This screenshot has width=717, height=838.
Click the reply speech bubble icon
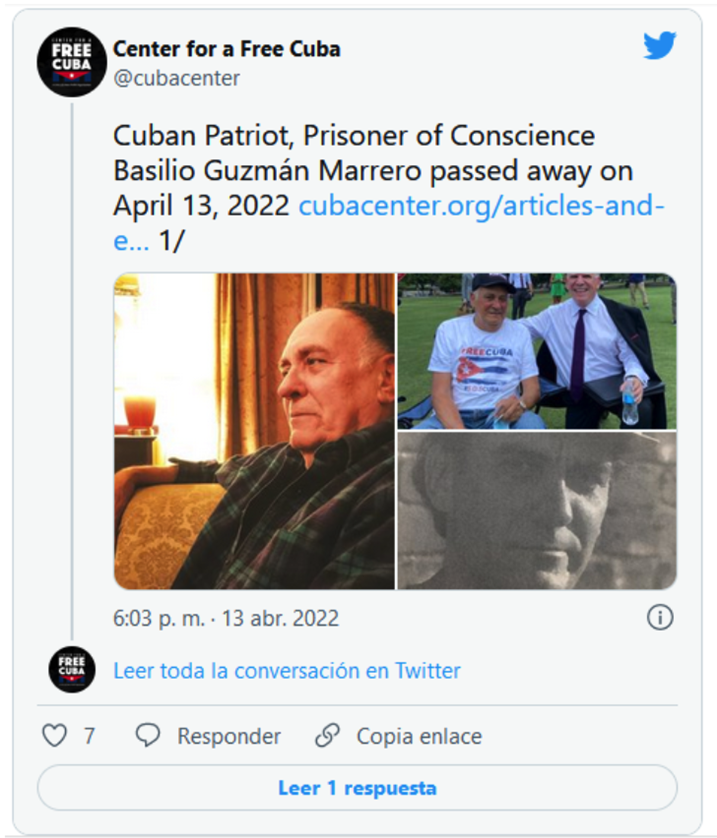point(148,736)
